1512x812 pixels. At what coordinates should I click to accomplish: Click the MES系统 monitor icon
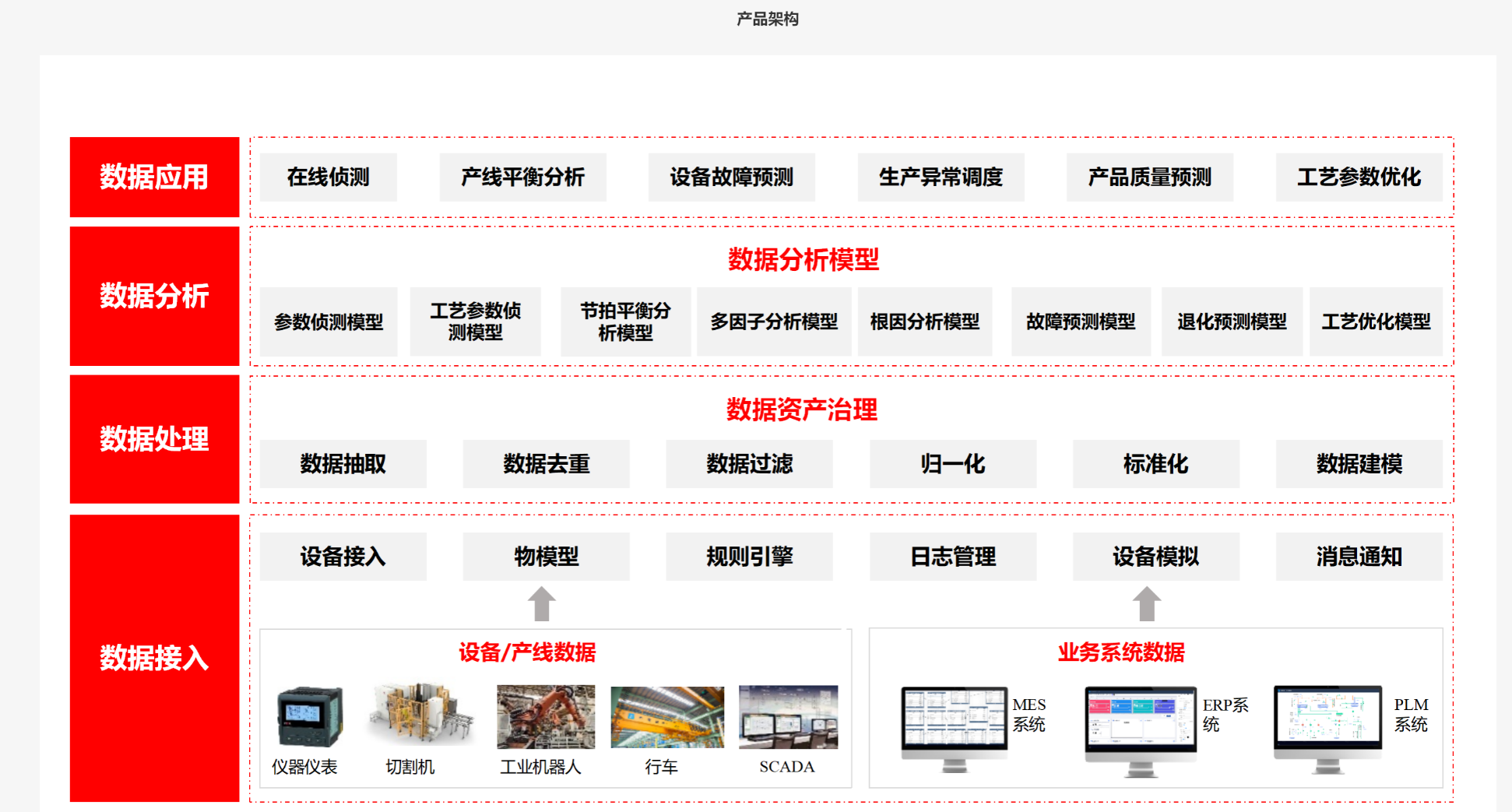[x=954, y=727]
